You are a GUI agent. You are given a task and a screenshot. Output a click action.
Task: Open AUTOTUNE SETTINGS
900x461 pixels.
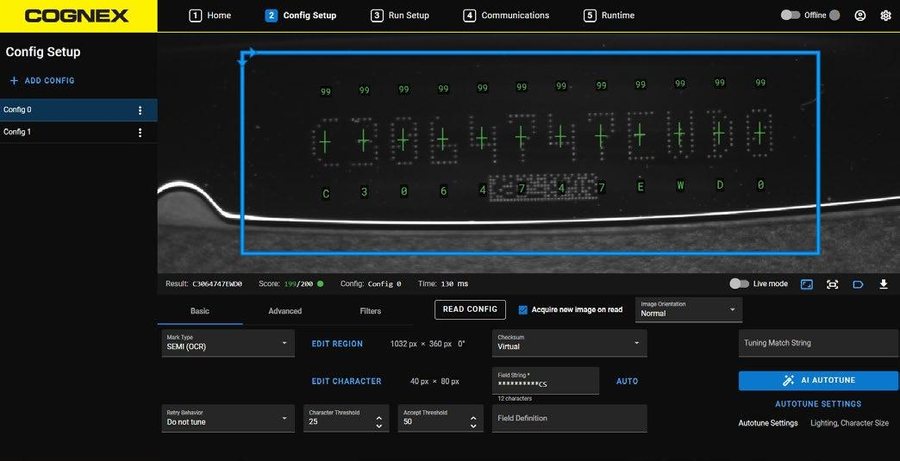(x=818, y=404)
